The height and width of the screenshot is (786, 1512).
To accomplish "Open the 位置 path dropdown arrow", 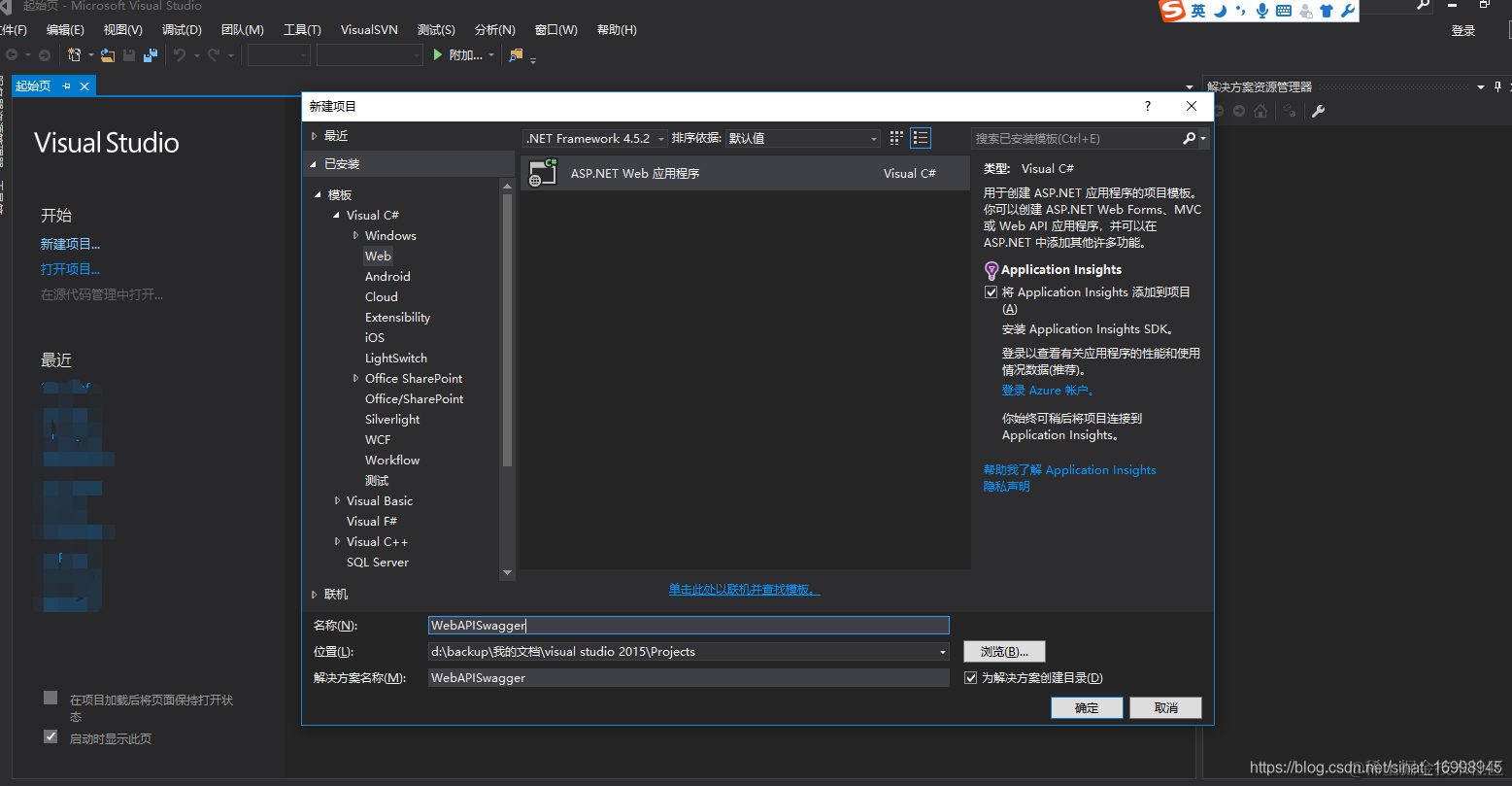I will [x=942, y=652].
